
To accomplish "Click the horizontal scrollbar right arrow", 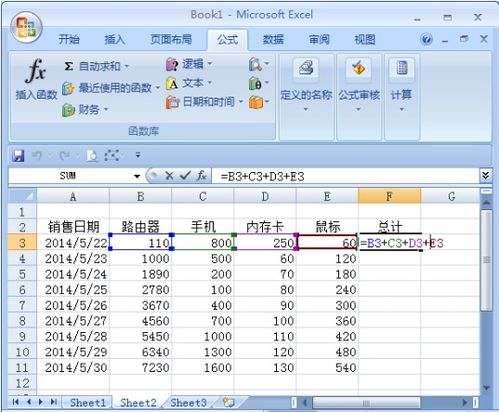I will click(465, 402).
